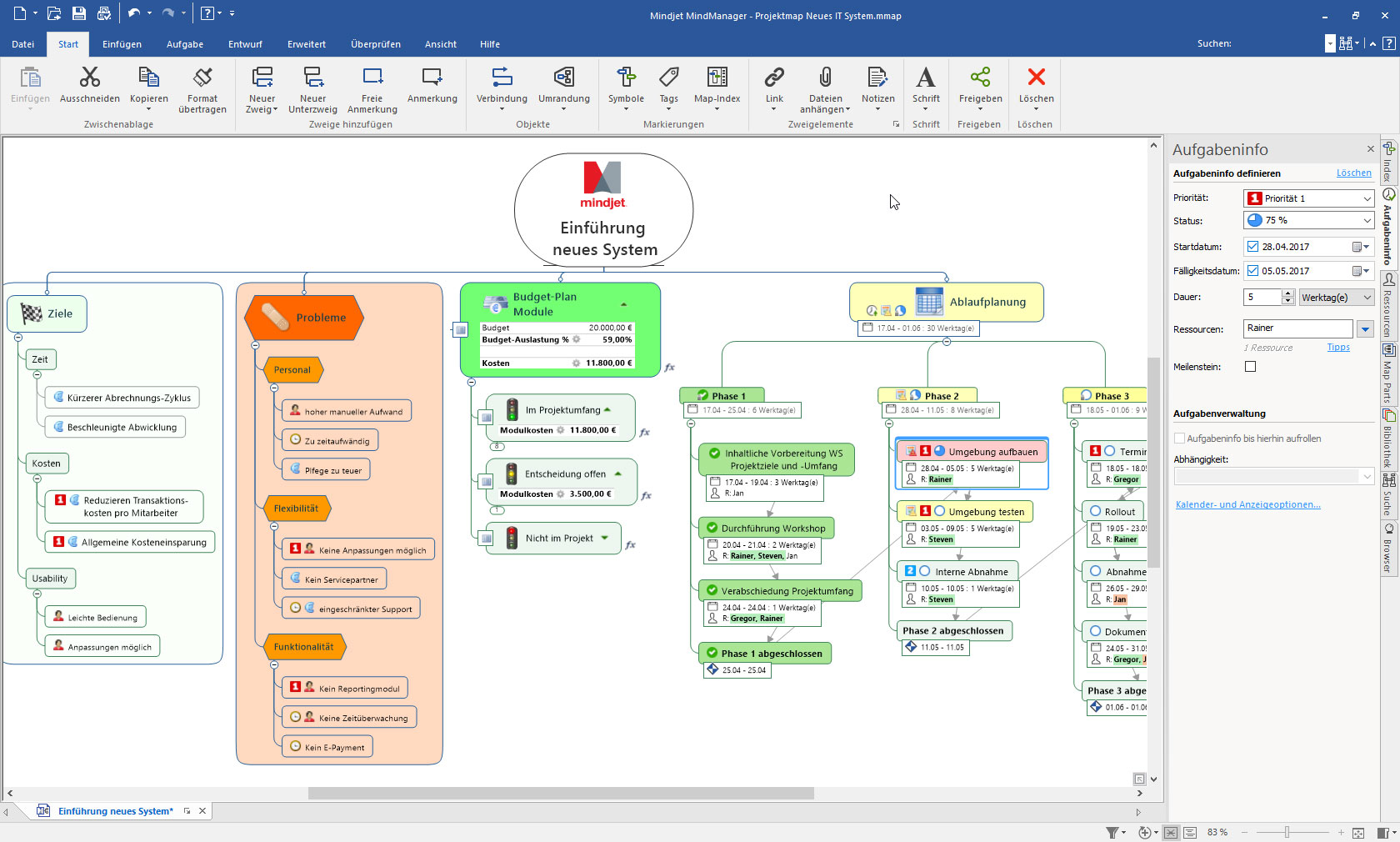Uncheck the Startdatum 28.04.2017 checkbox
Viewport: 1400px width, 842px height.
pos(1252,246)
